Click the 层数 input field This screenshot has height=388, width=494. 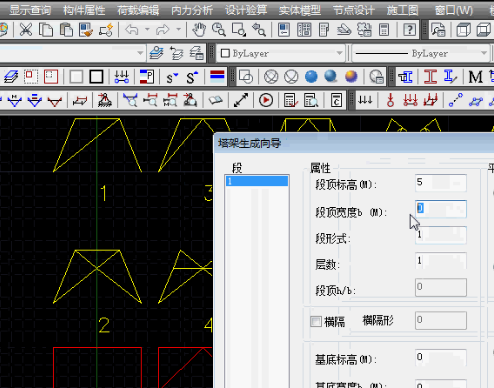441,261
